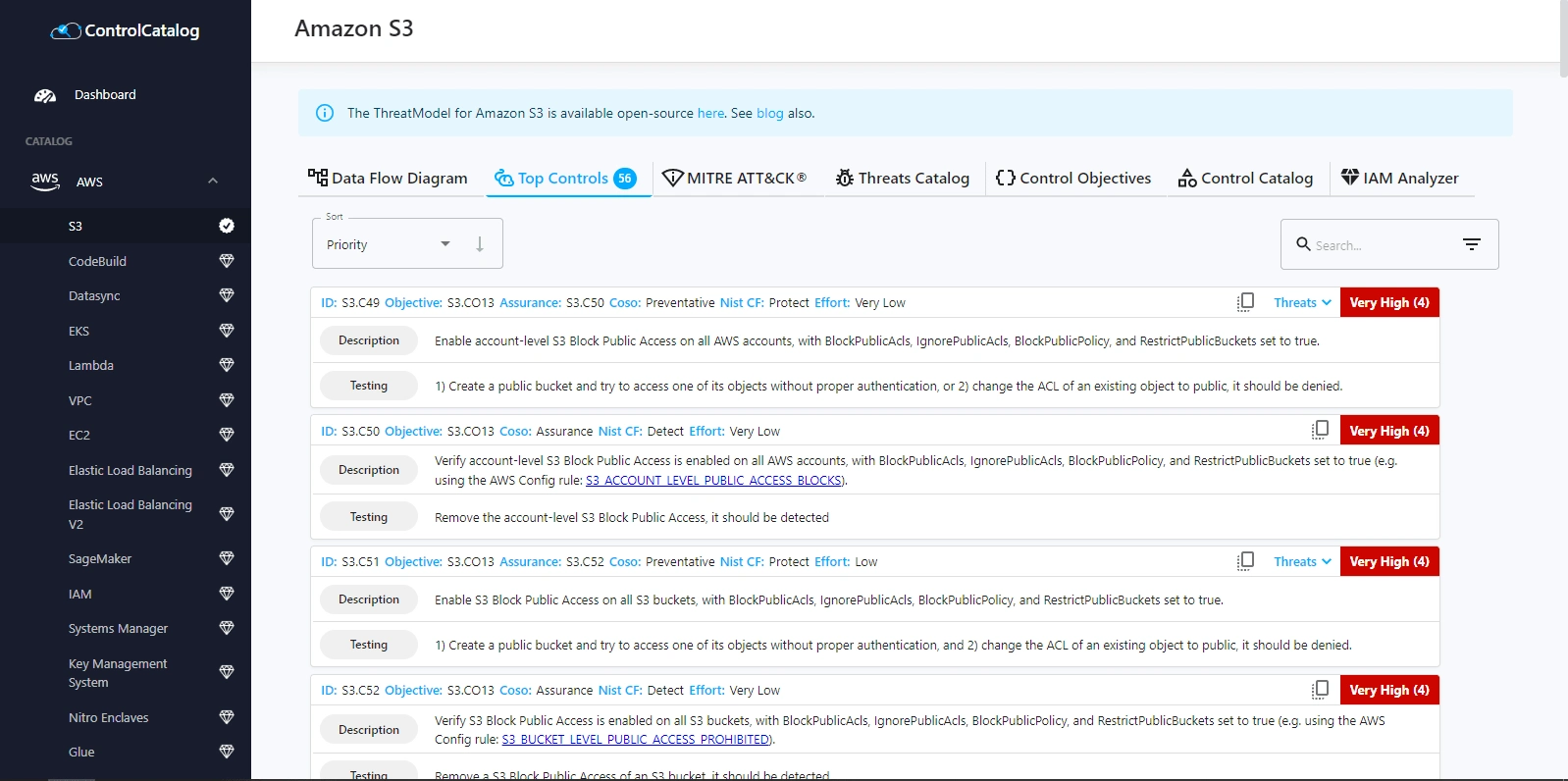Image resolution: width=1568 pixels, height=781 pixels.
Task: Copy control S3.C51 using the copy icon
Action: tap(1246, 561)
